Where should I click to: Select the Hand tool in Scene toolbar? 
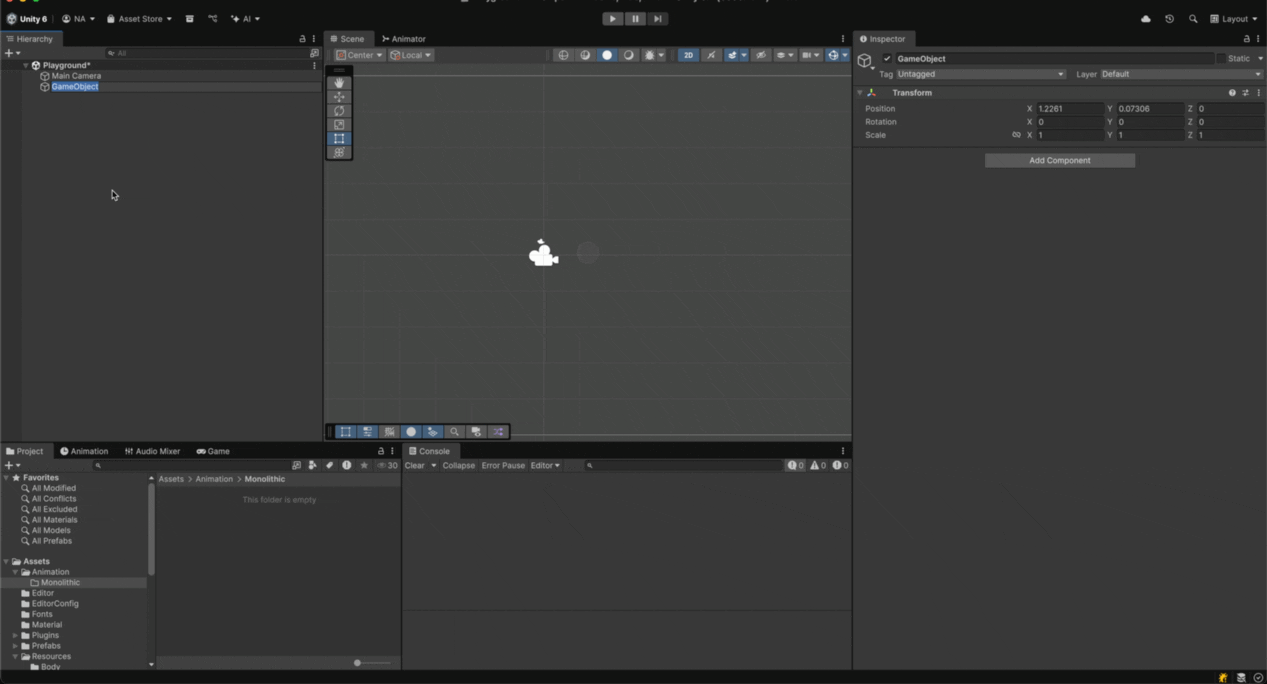339,83
